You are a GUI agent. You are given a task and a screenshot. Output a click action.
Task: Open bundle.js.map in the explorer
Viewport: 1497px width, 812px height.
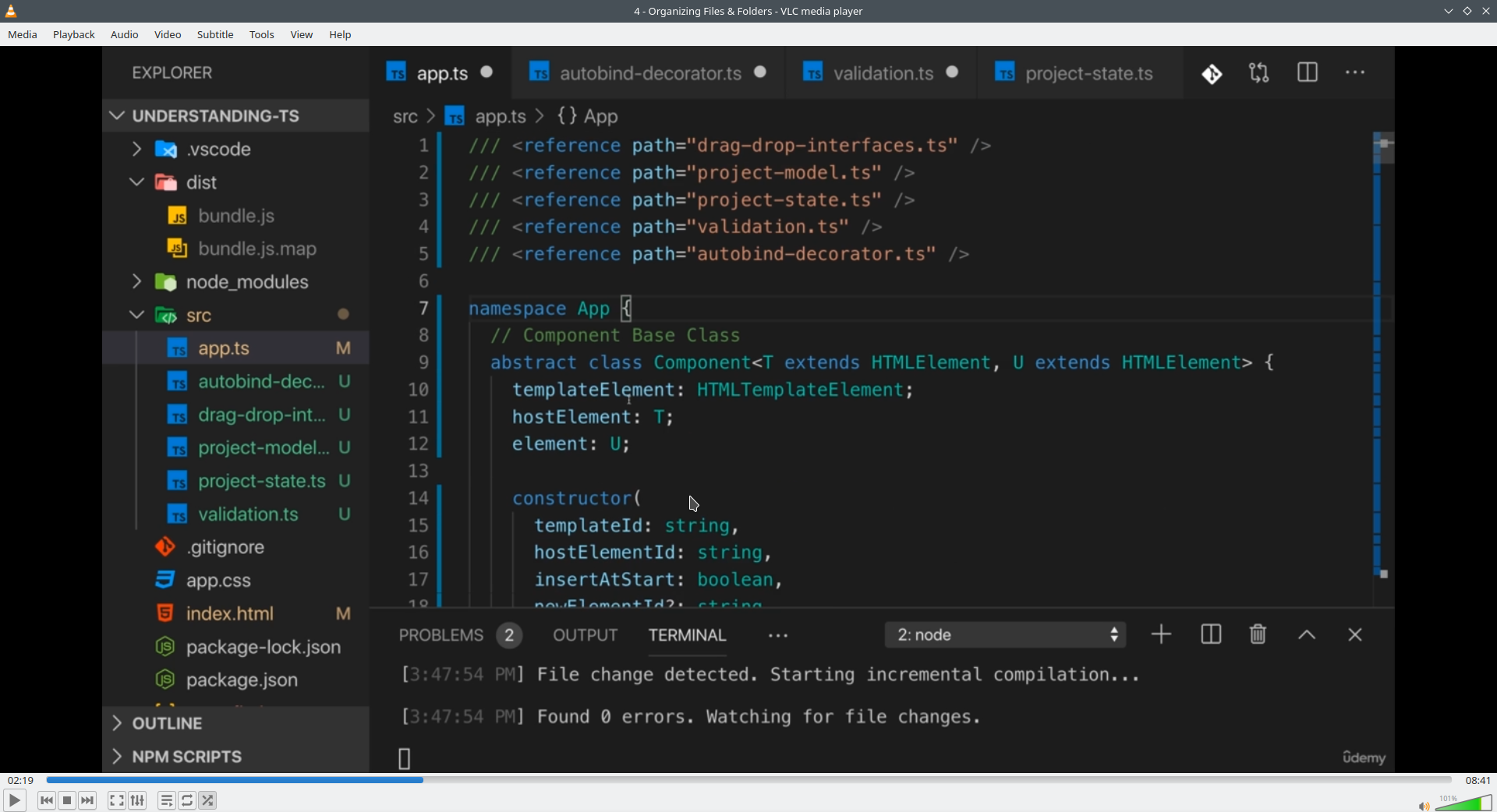click(x=235, y=249)
